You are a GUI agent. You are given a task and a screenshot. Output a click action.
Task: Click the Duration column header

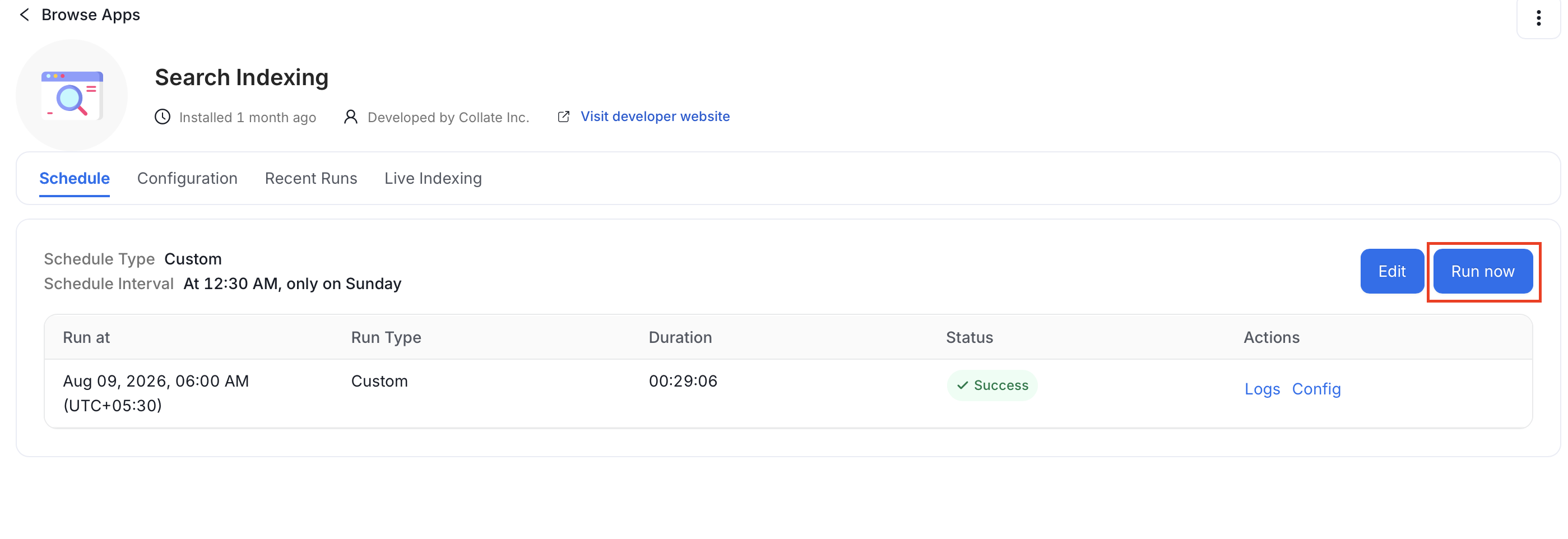680,338
